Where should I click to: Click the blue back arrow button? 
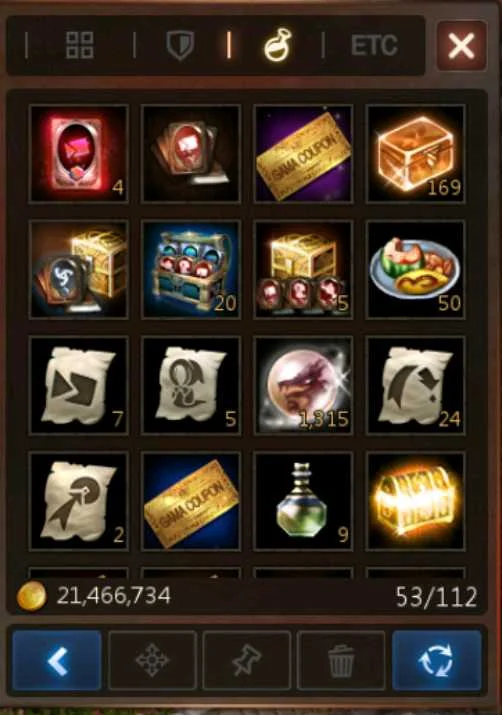click(x=57, y=660)
